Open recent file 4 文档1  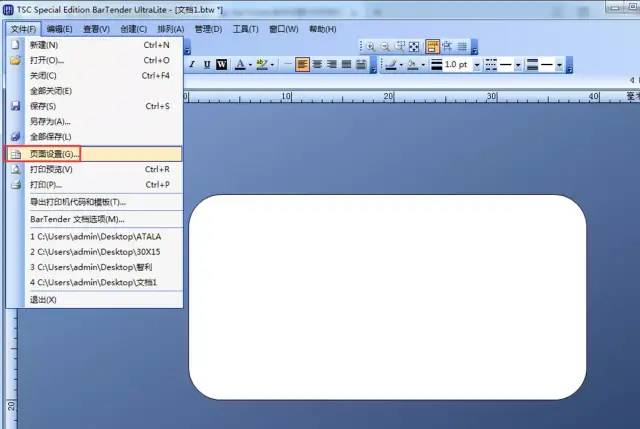pos(94,282)
